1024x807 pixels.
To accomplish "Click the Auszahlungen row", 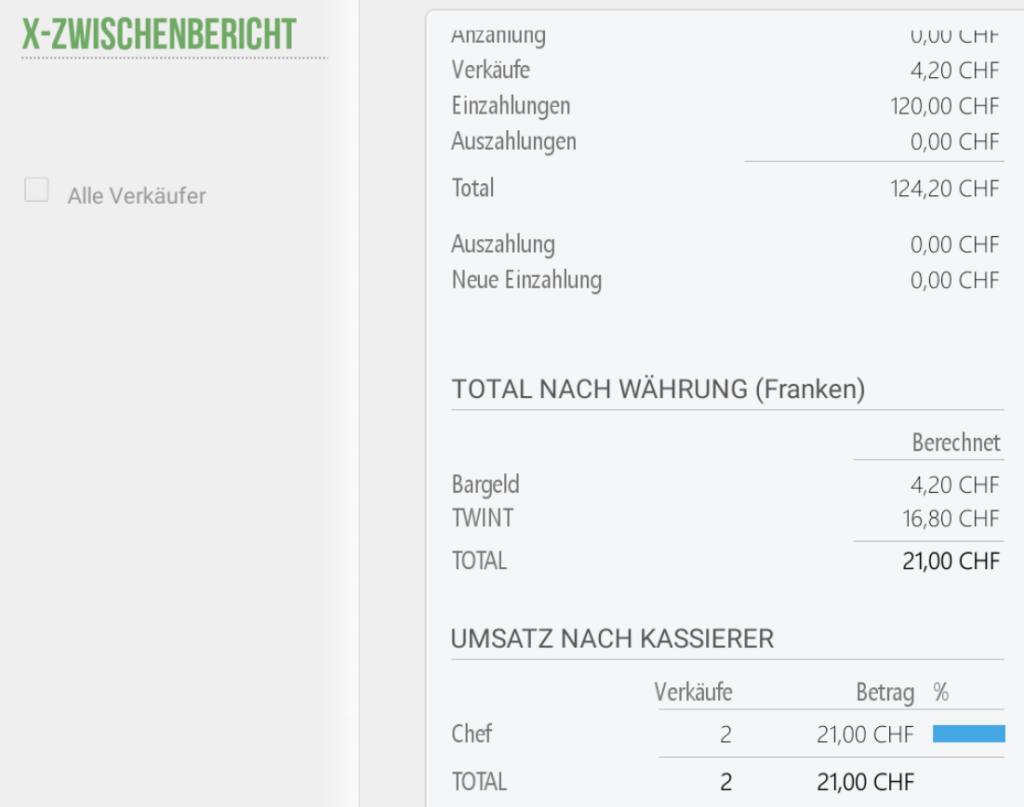I will 726,141.
